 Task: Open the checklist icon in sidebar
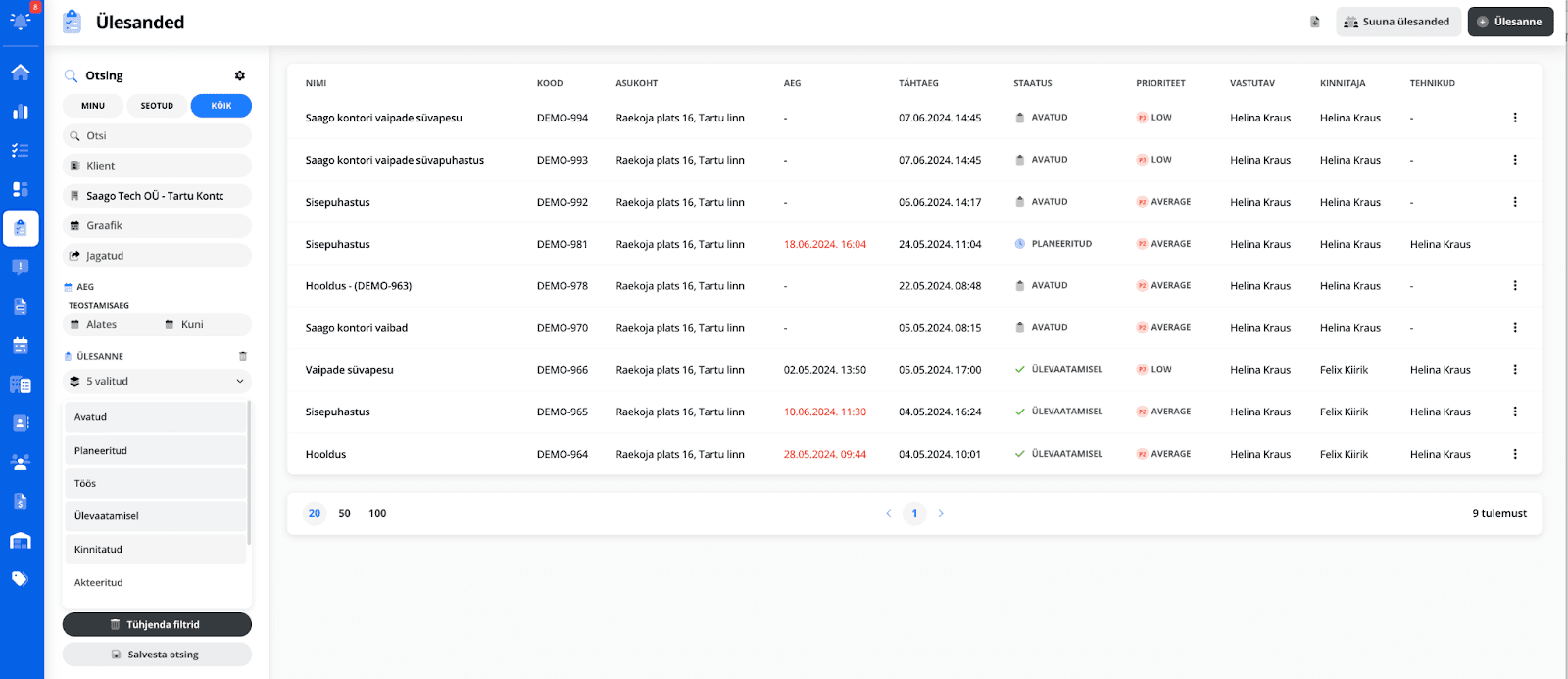tap(21, 150)
